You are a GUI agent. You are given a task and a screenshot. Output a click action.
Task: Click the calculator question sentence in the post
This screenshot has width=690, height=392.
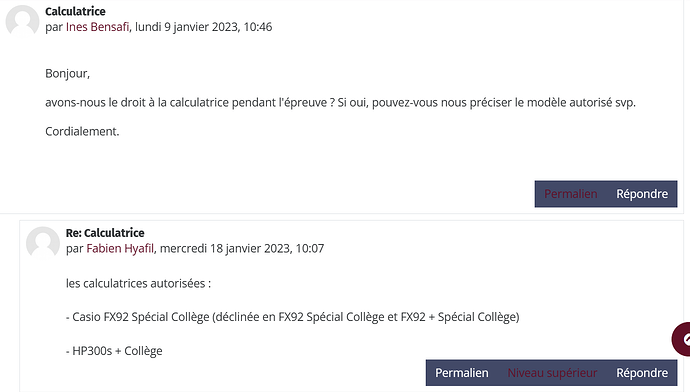tap(340, 103)
